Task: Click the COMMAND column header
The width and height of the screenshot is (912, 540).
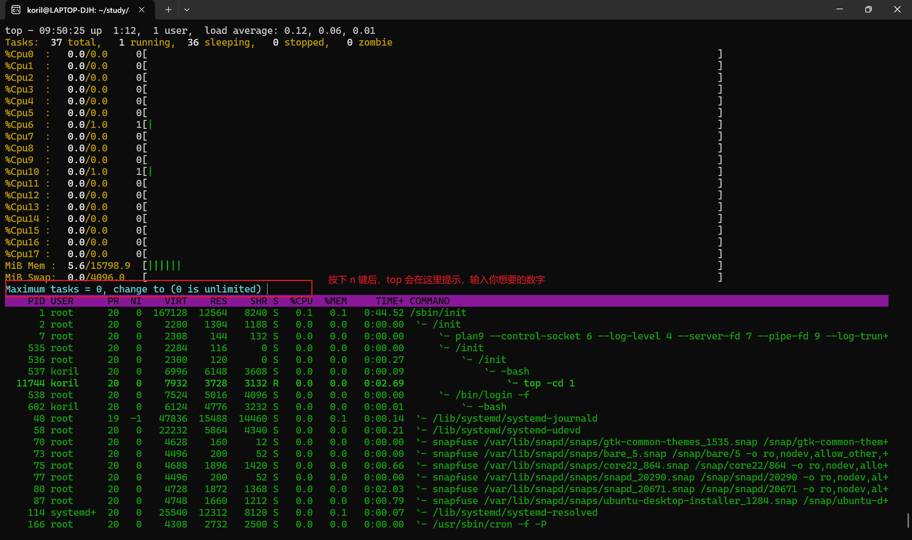Action: pyautogui.click(x=429, y=301)
